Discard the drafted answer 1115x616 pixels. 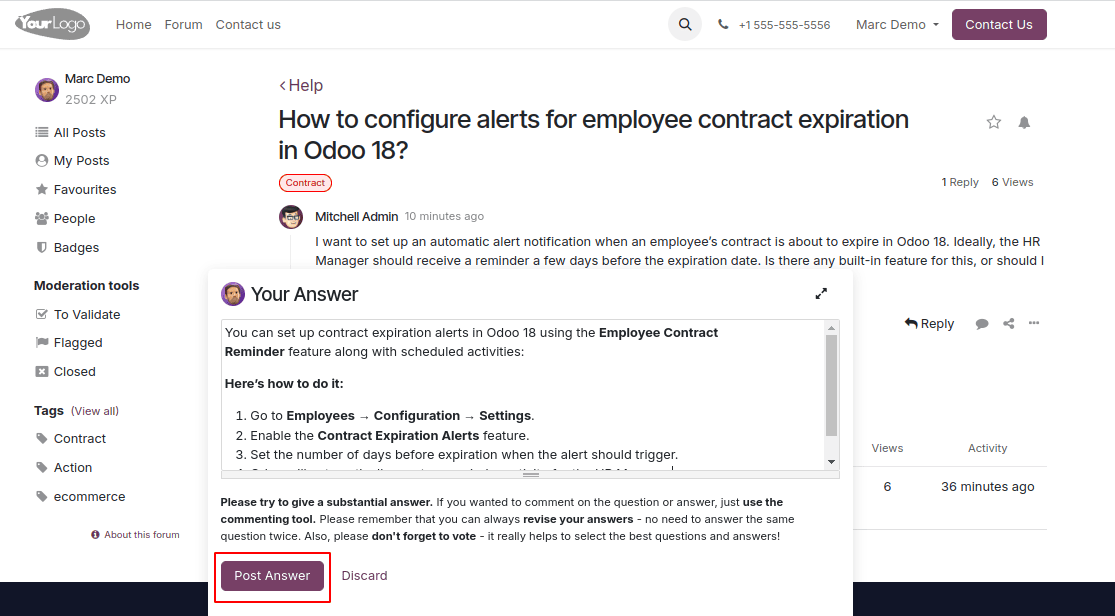[364, 575]
